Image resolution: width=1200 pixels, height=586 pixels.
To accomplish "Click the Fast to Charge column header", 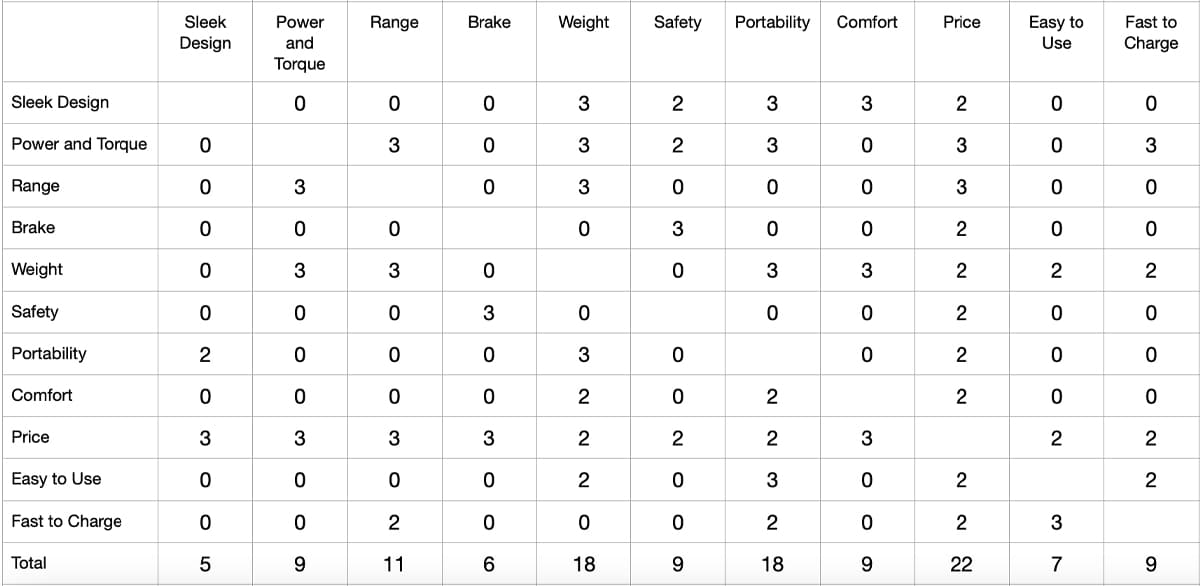I will (1150, 33).
